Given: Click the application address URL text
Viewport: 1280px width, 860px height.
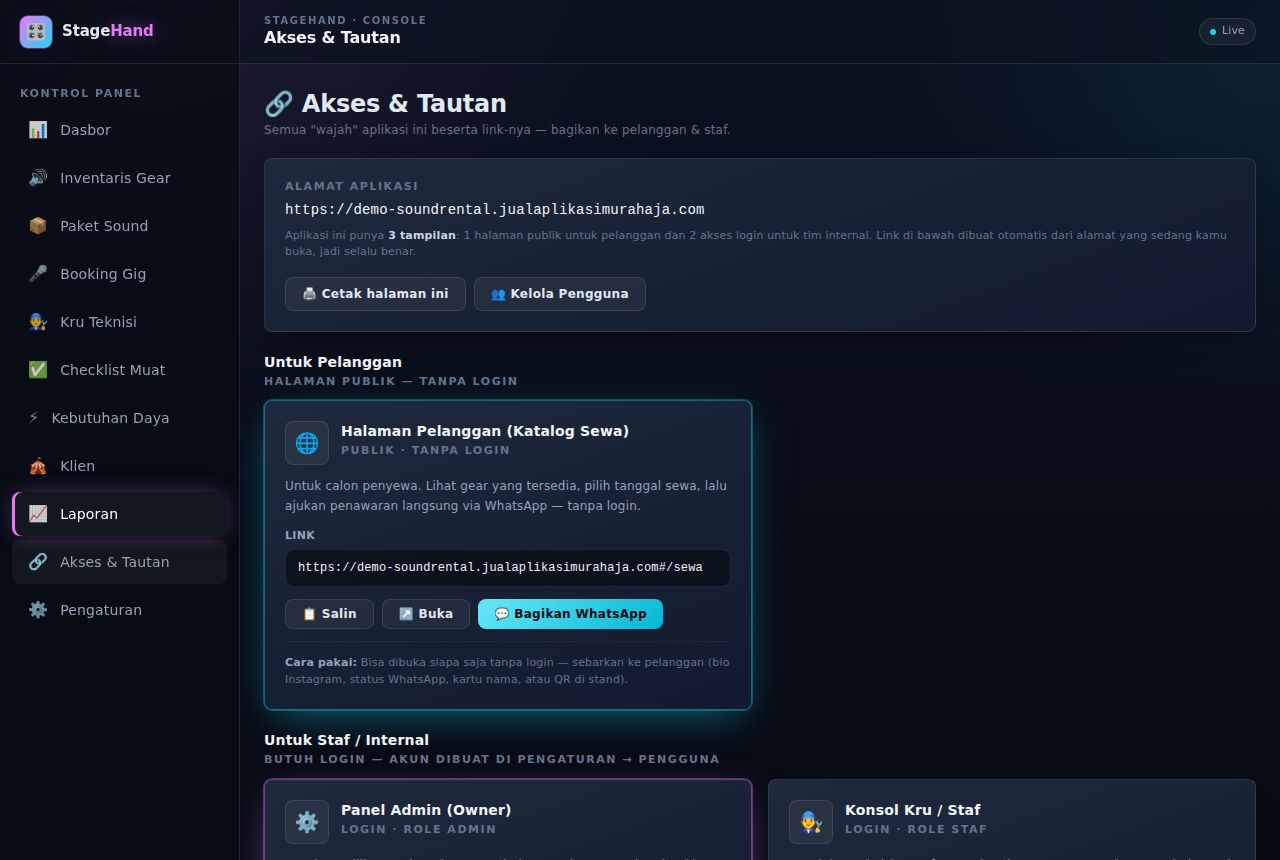Looking at the screenshot, I should coord(495,210).
